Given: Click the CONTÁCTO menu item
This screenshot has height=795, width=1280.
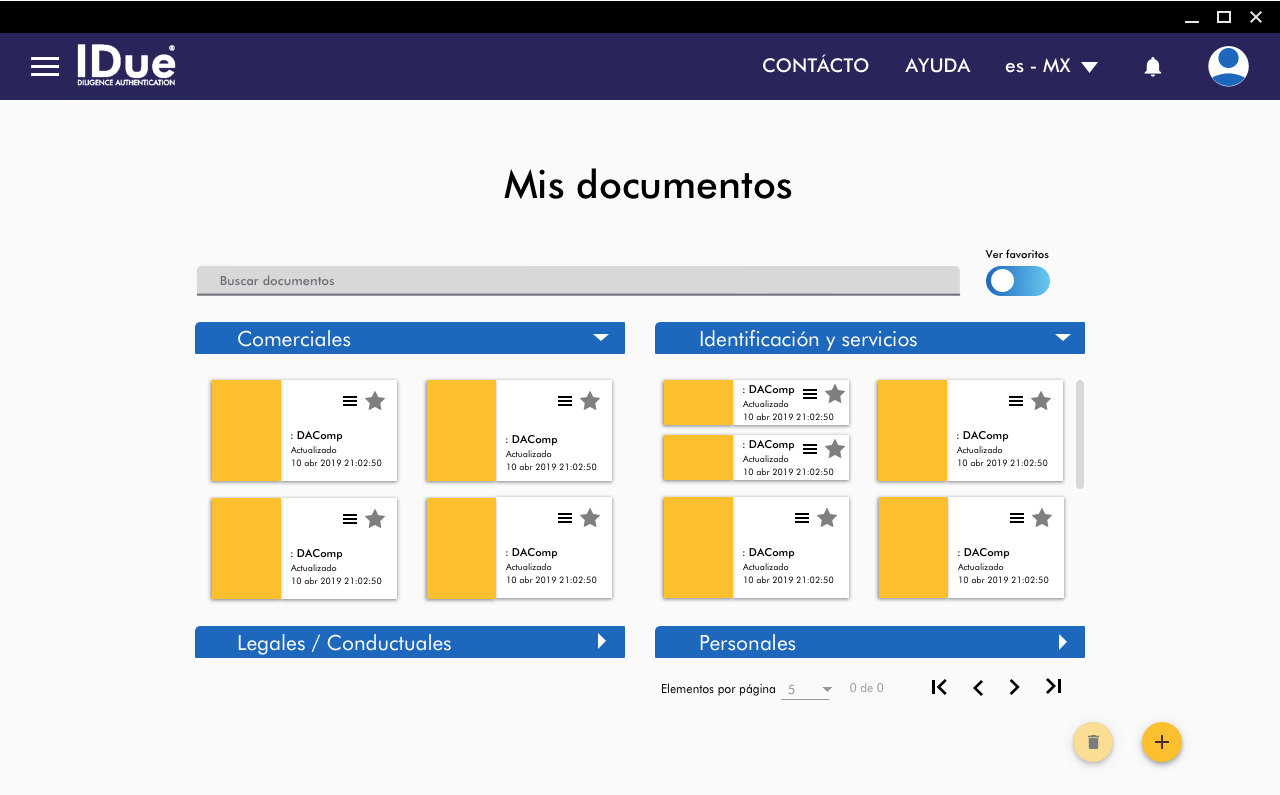Looking at the screenshot, I should [x=815, y=66].
